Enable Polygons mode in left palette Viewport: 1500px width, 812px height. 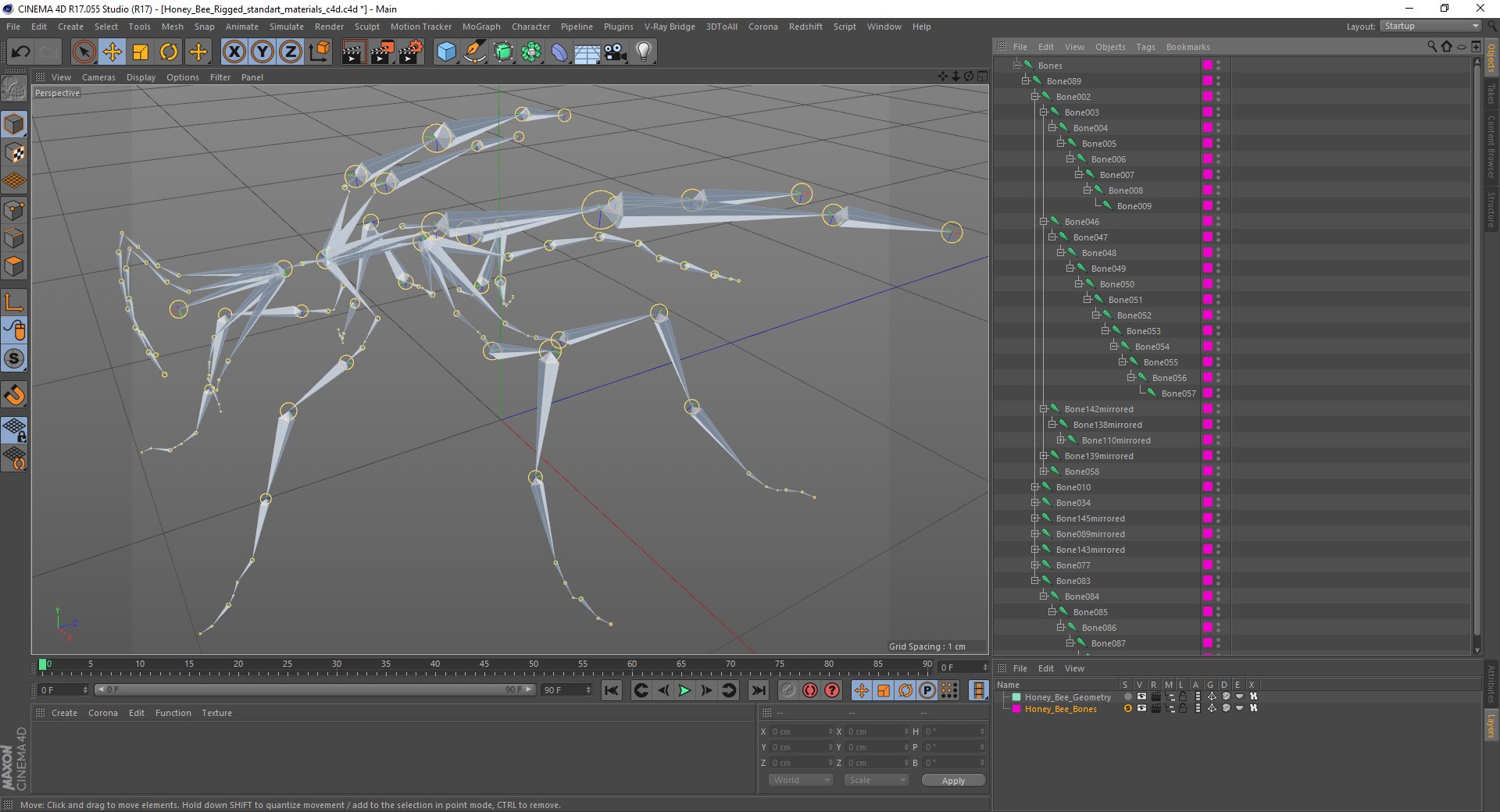pos(14,266)
